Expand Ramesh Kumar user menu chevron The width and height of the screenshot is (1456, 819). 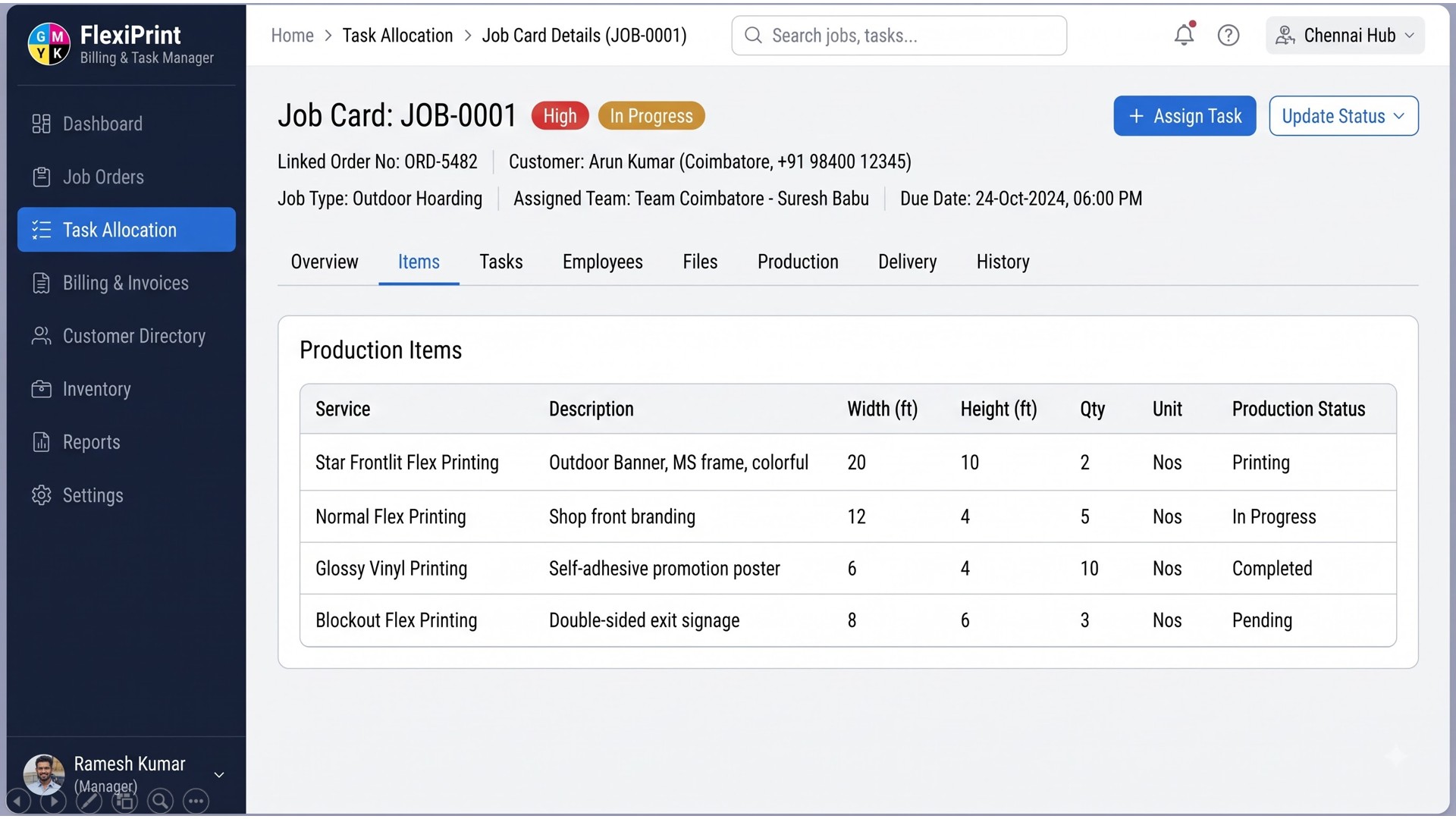click(x=219, y=774)
